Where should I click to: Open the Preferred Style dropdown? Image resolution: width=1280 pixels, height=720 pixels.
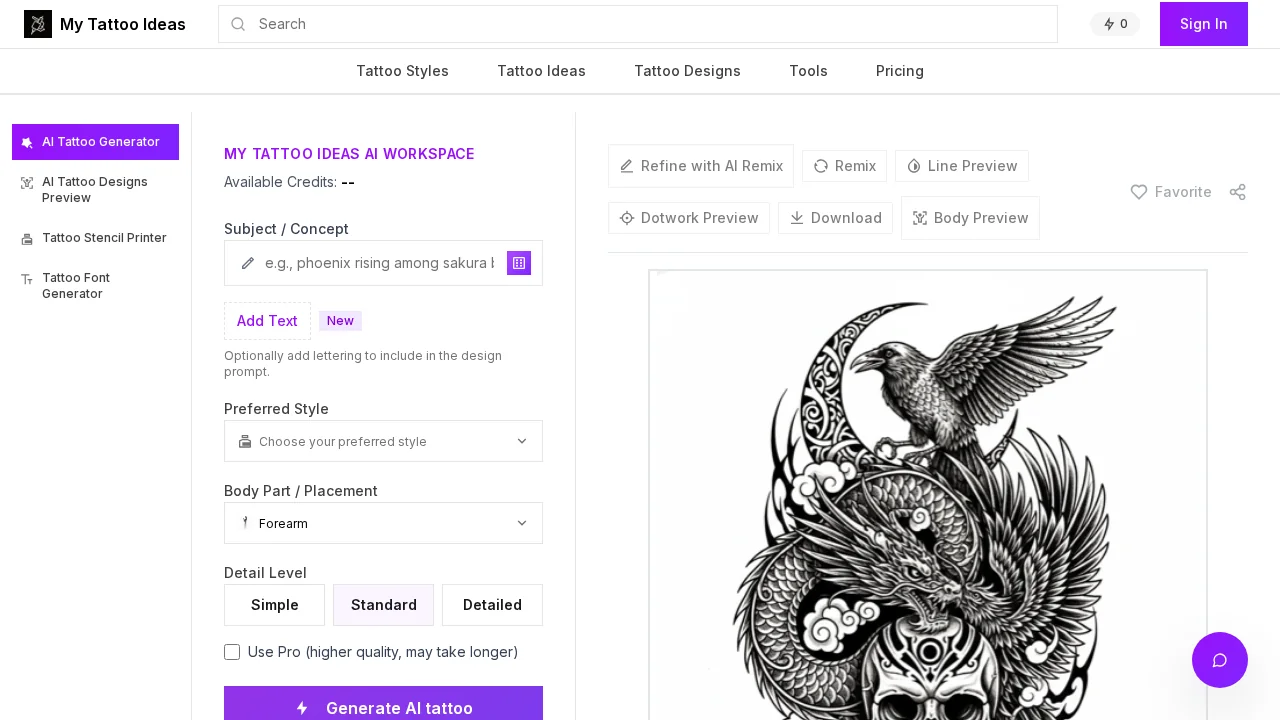pyautogui.click(x=383, y=441)
